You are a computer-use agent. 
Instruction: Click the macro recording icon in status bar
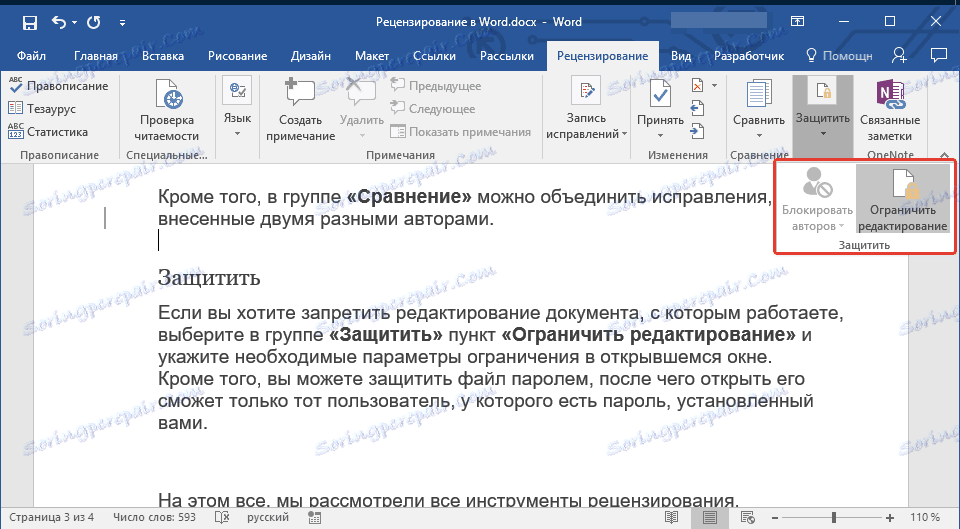(315, 519)
